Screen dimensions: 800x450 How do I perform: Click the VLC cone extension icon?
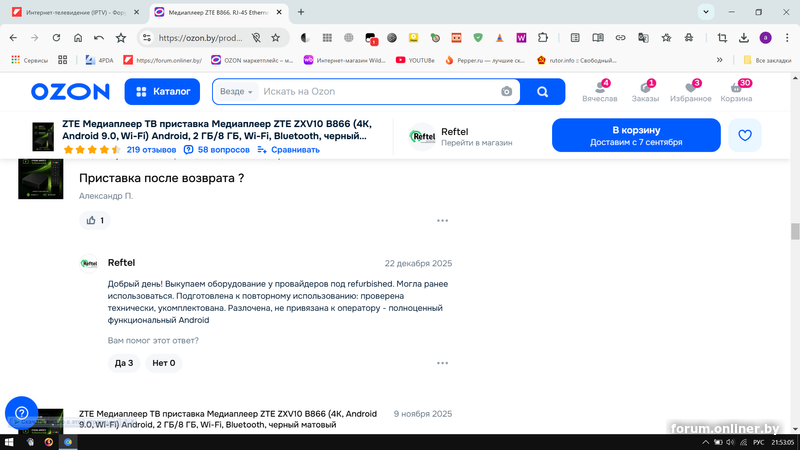[499, 38]
